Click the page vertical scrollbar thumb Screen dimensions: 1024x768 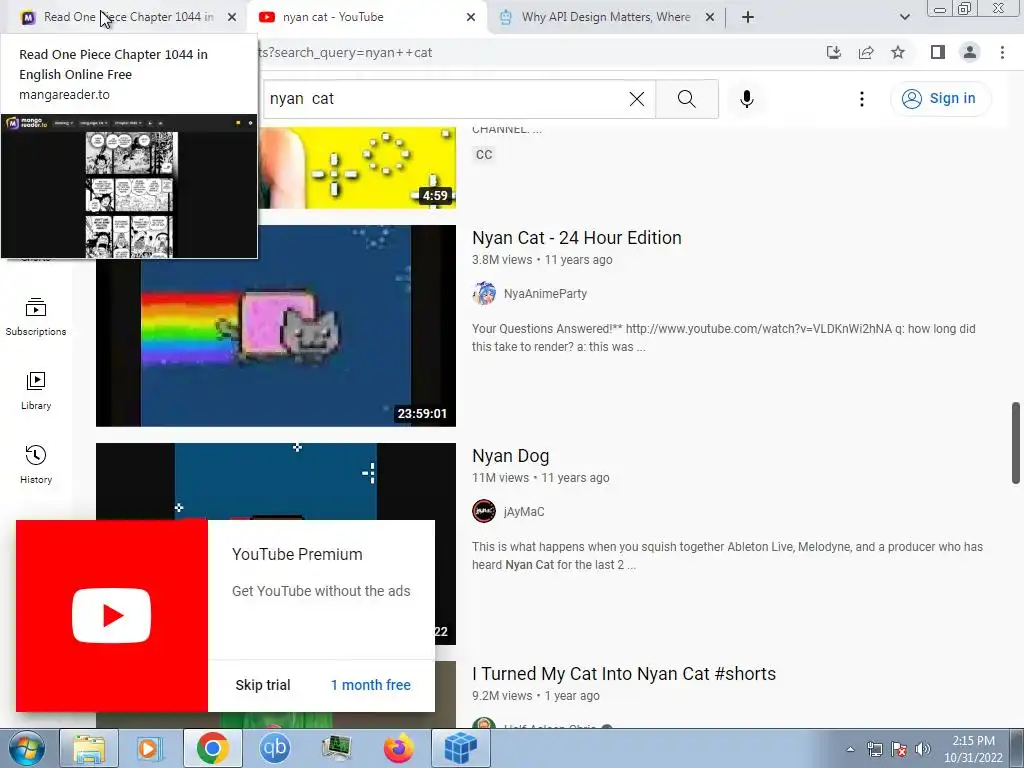click(x=1016, y=443)
